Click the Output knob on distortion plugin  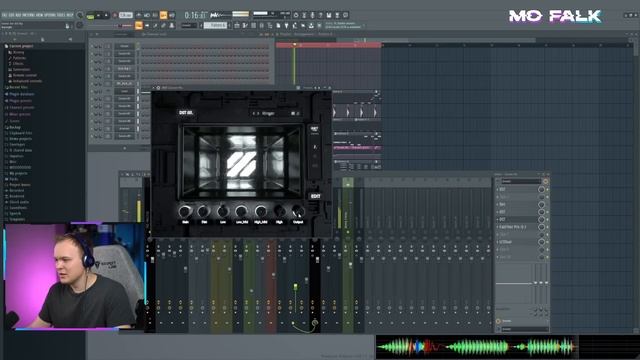click(x=298, y=211)
